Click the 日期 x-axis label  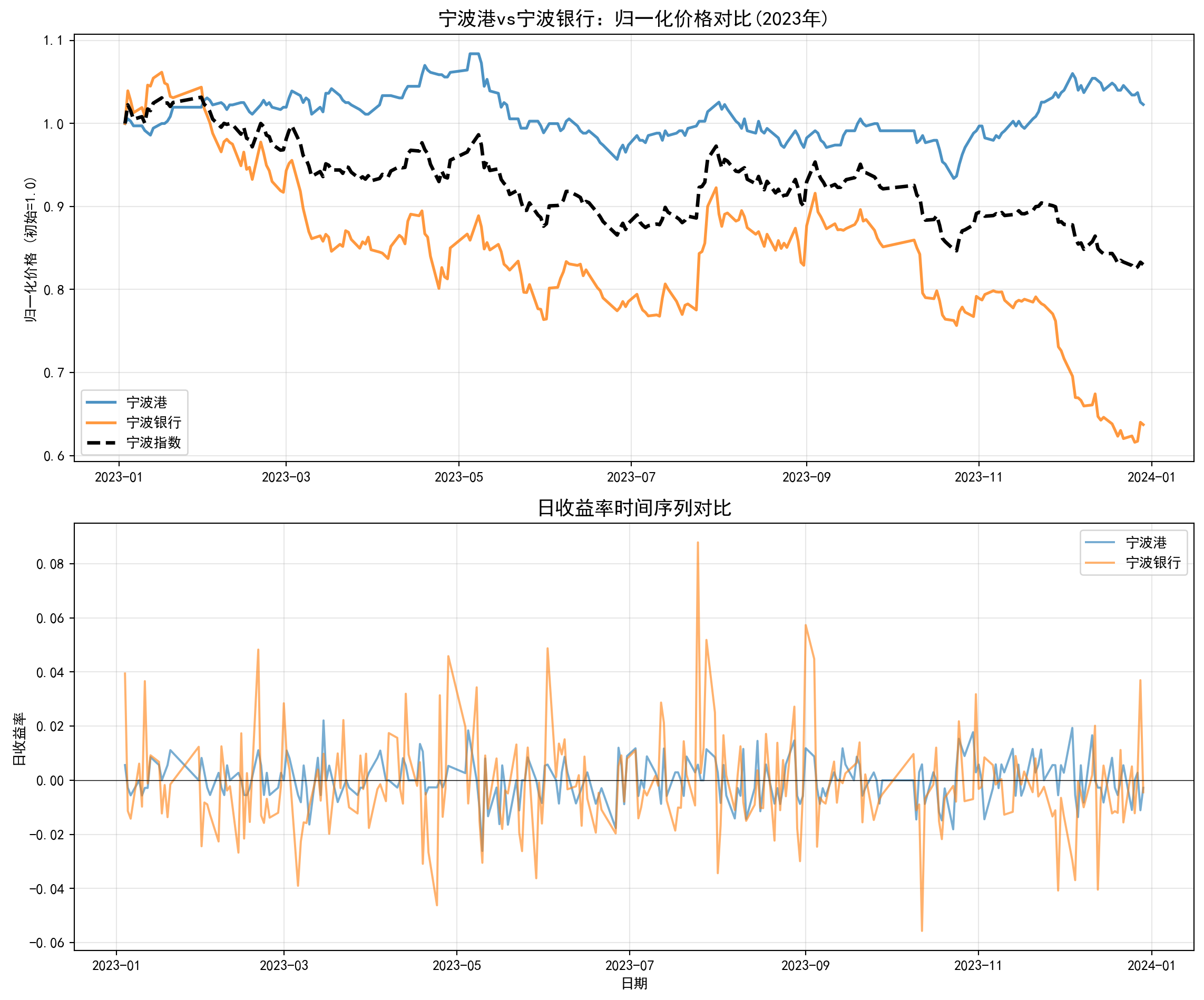pyautogui.click(x=634, y=983)
